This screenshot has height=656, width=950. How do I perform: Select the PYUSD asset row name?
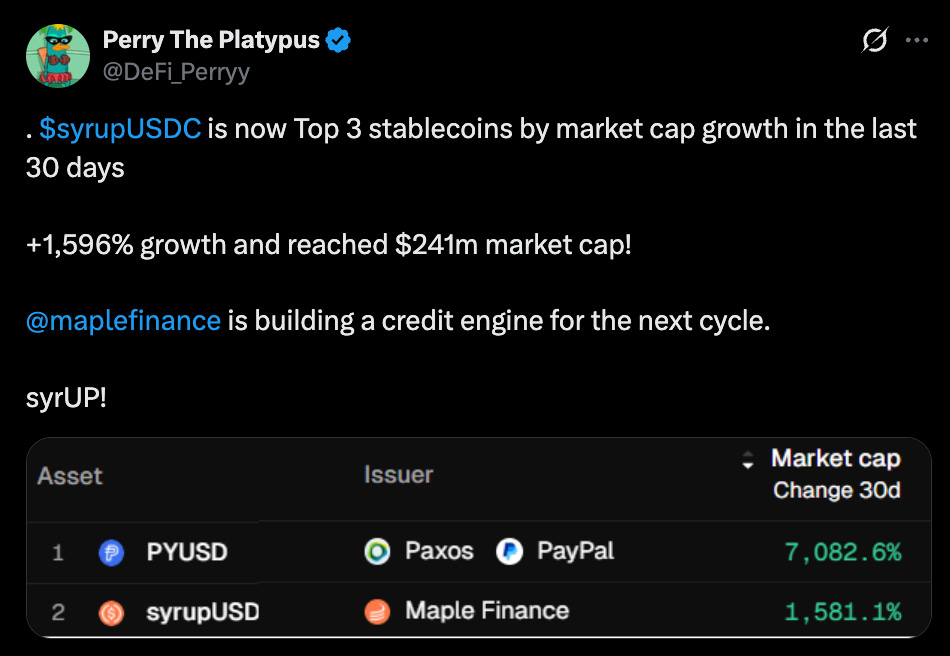(187, 552)
